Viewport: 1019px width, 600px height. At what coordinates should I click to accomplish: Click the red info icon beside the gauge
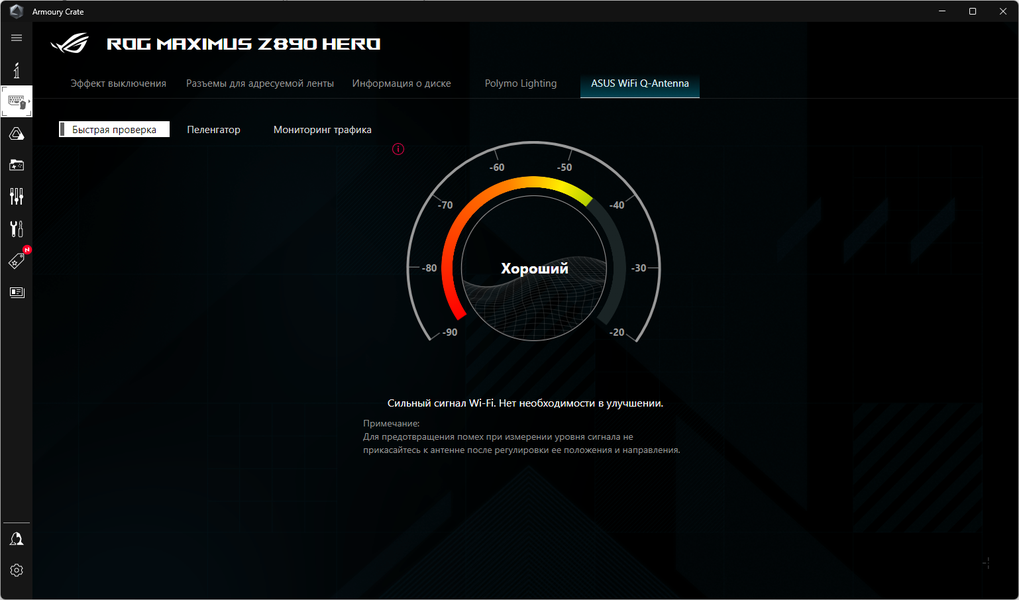click(x=398, y=149)
